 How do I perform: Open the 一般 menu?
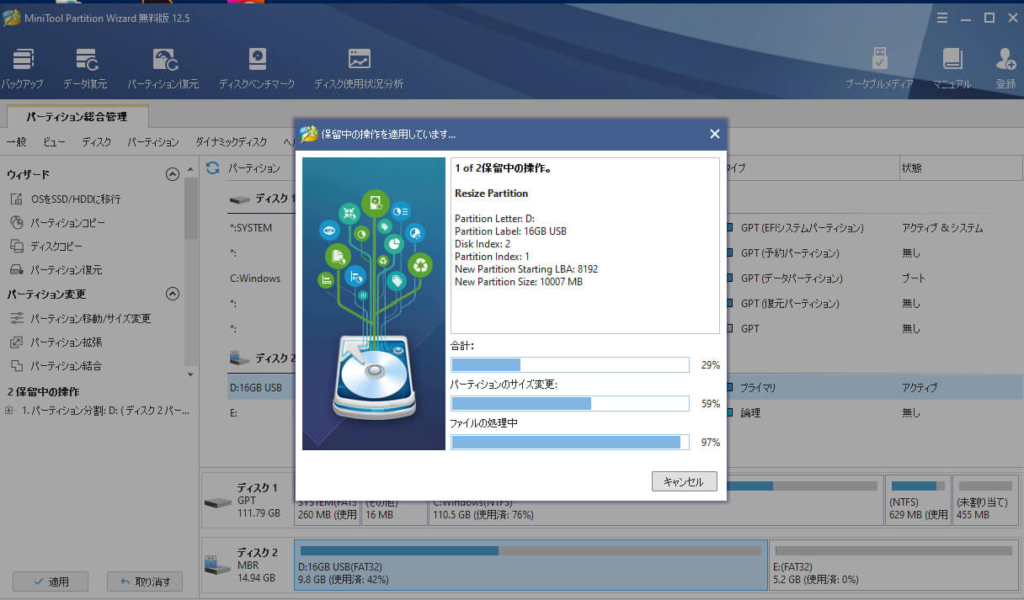tap(16, 142)
